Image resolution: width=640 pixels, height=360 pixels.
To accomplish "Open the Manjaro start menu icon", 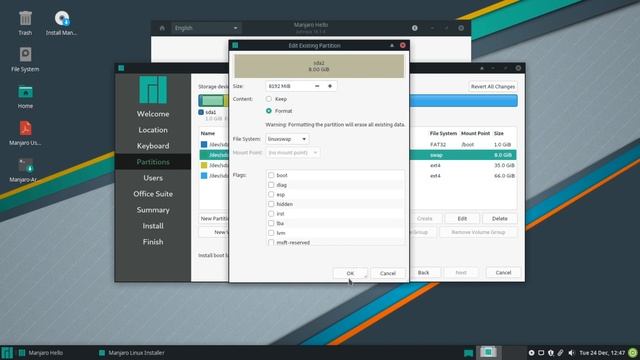I will tap(7, 353).
